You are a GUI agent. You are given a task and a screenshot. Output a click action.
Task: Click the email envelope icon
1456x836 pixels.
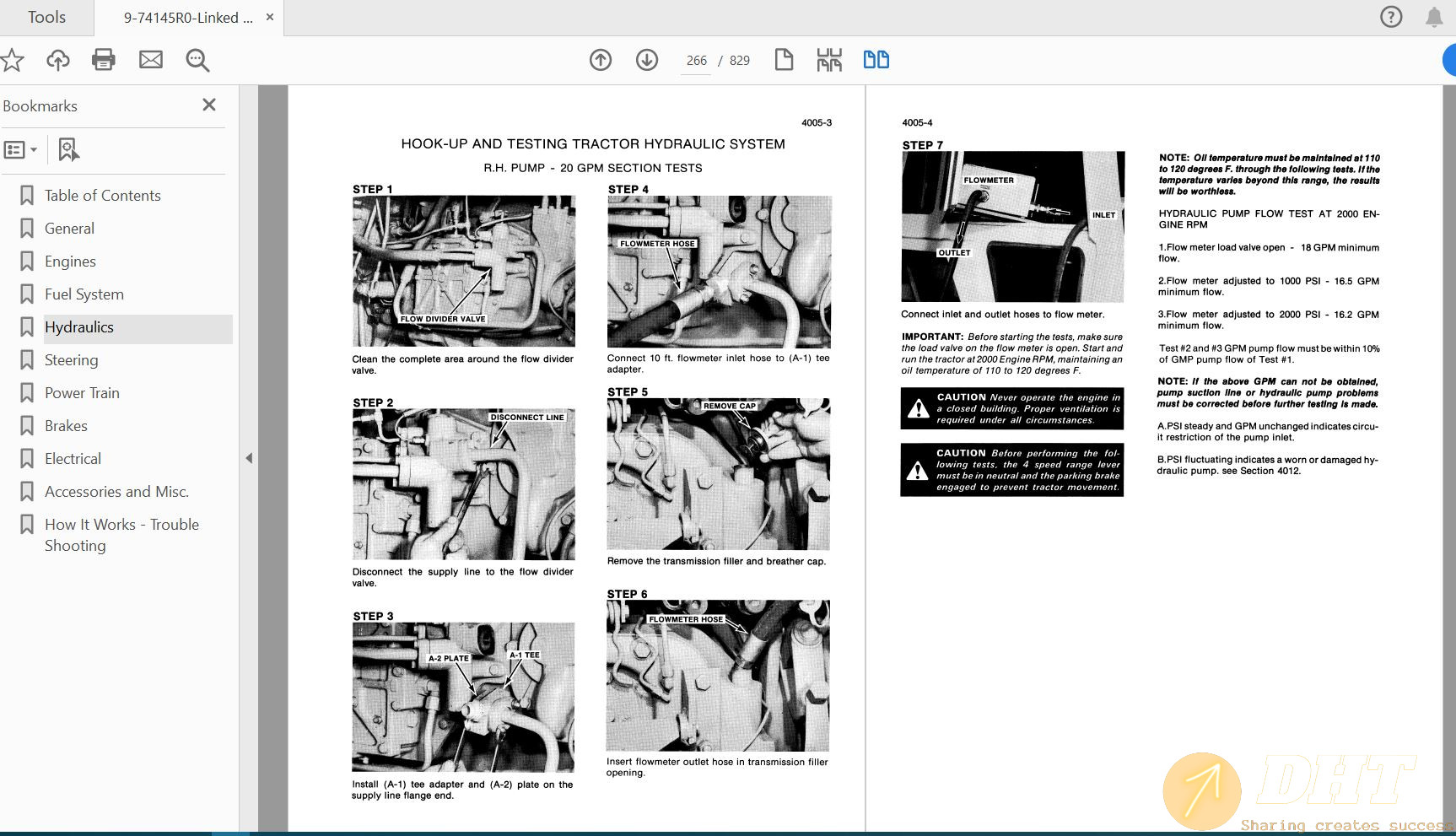point(151,60)
